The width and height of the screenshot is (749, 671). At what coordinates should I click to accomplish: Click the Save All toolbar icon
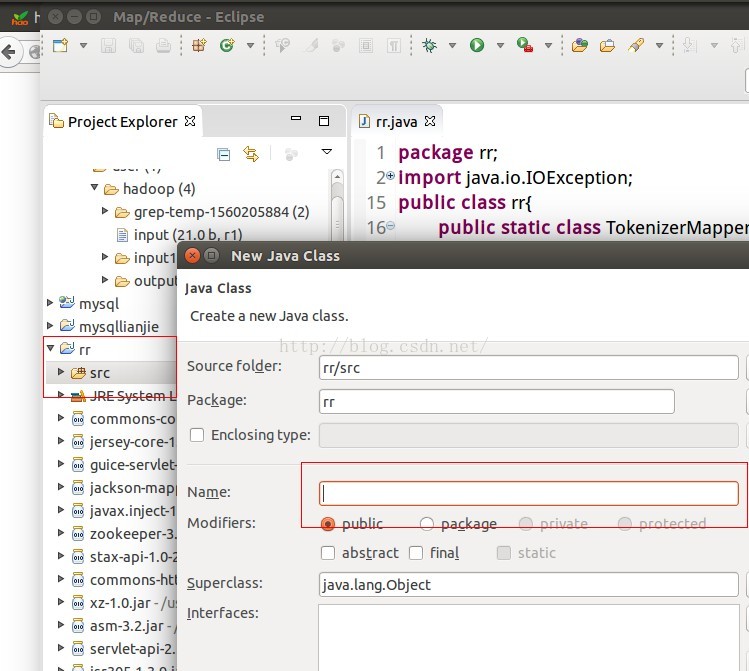tap(136, 45)
